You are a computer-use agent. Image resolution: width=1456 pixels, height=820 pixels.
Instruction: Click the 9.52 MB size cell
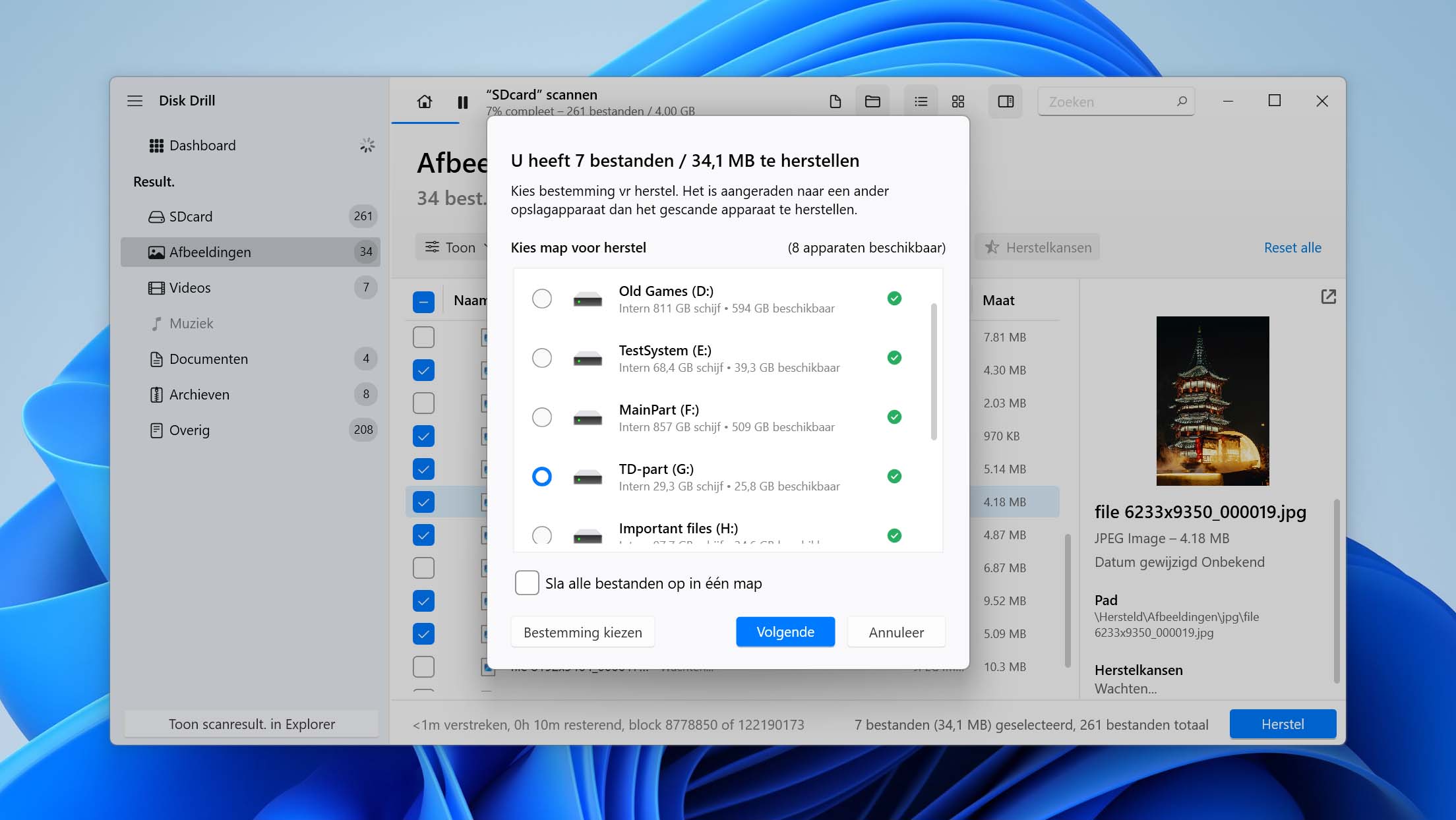click(x=1004, y=600)
